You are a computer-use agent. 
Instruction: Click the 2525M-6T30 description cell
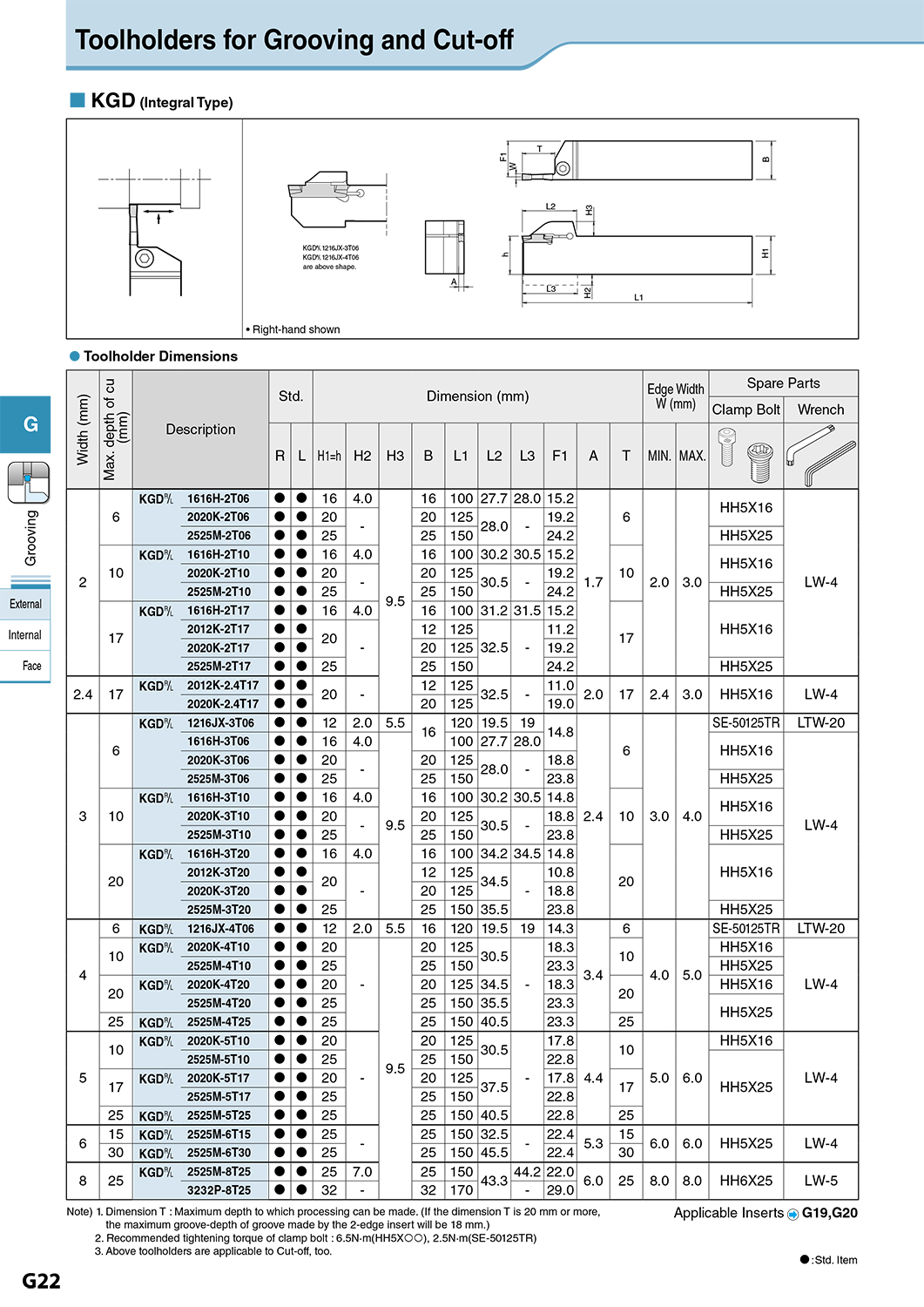click(219, 1153)
